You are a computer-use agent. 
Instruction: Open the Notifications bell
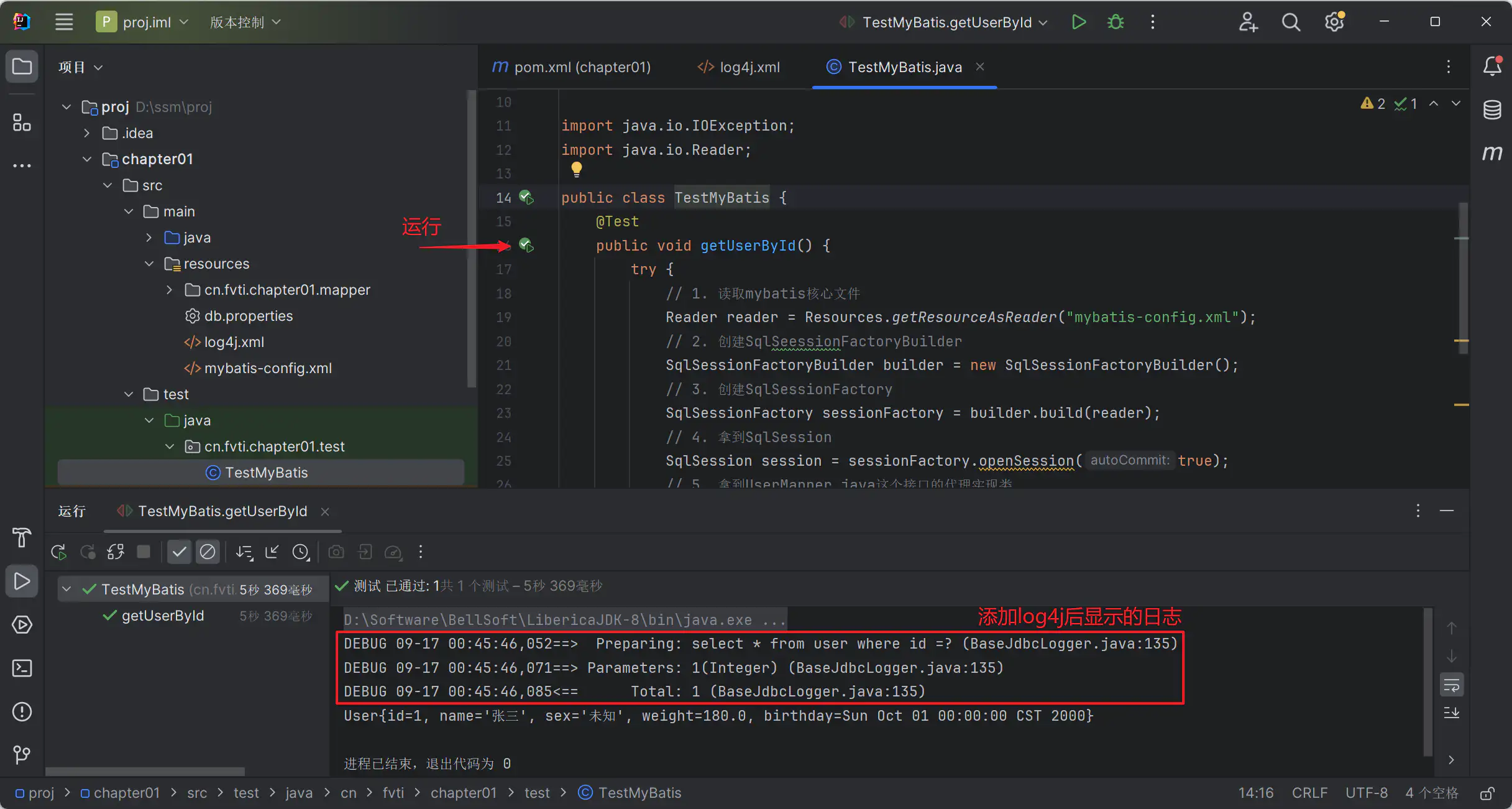1492,66
